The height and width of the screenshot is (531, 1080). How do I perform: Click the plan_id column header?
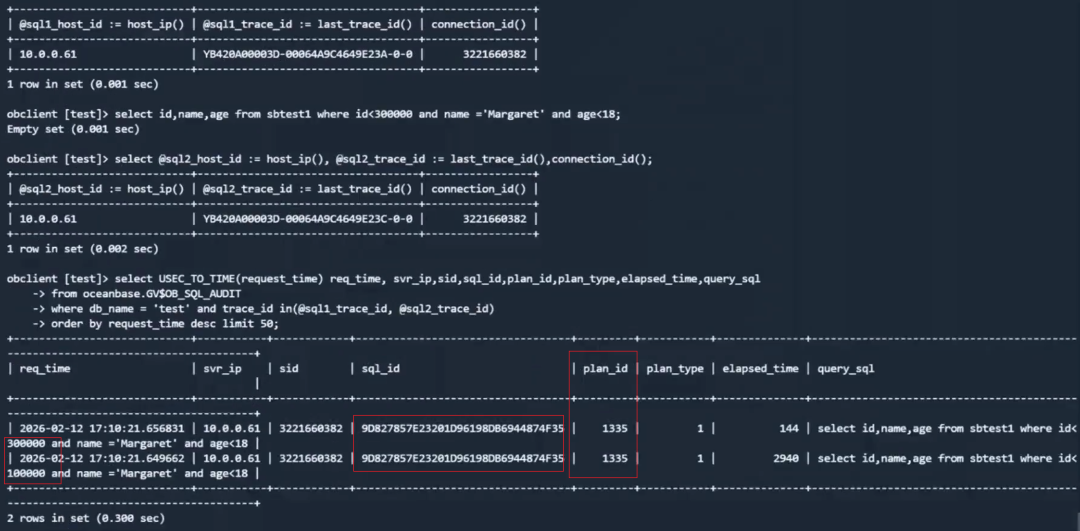pyautogui.click(x=605, y=368)
